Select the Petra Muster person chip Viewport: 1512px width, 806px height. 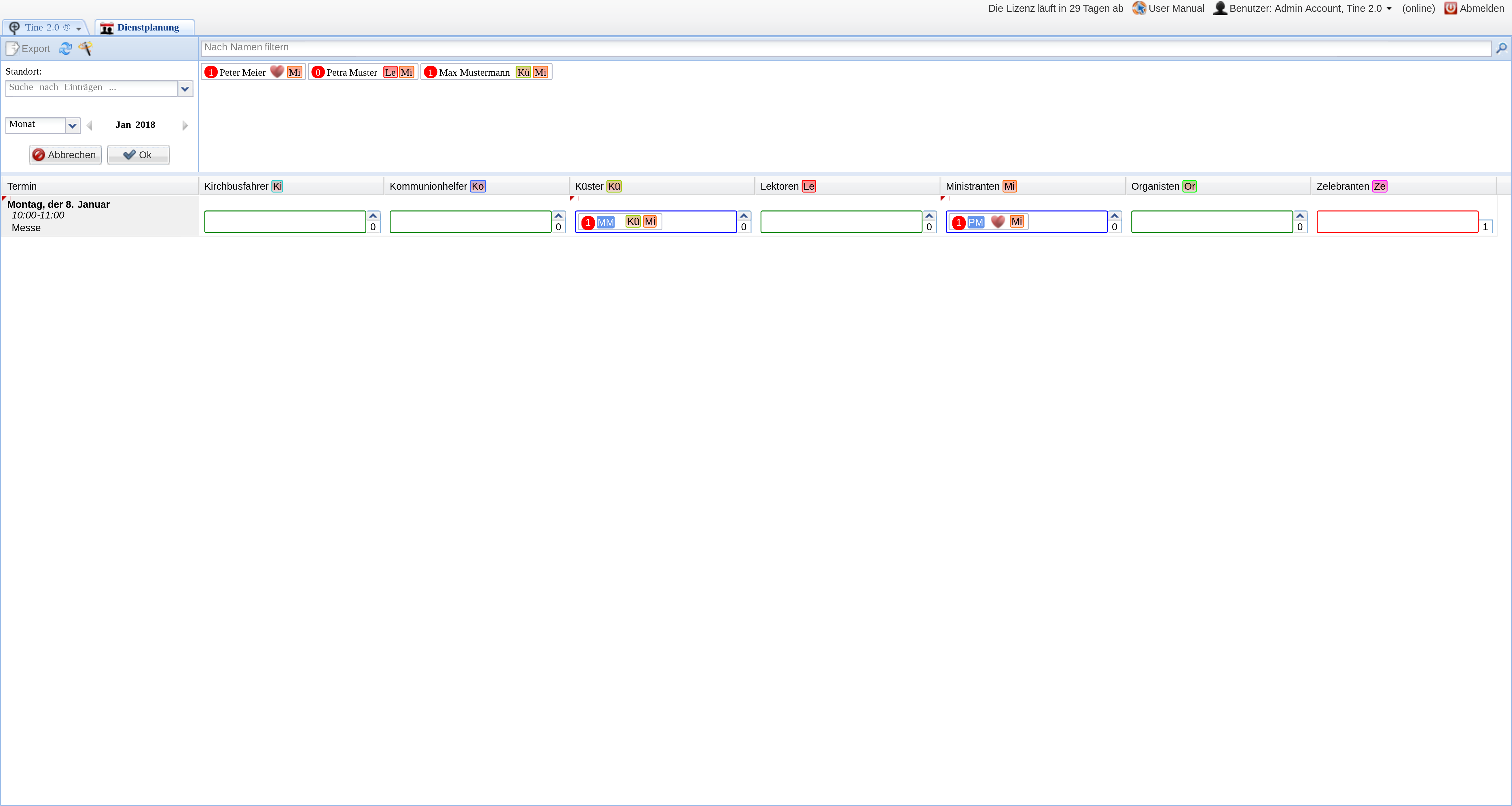tap(363, 72)
